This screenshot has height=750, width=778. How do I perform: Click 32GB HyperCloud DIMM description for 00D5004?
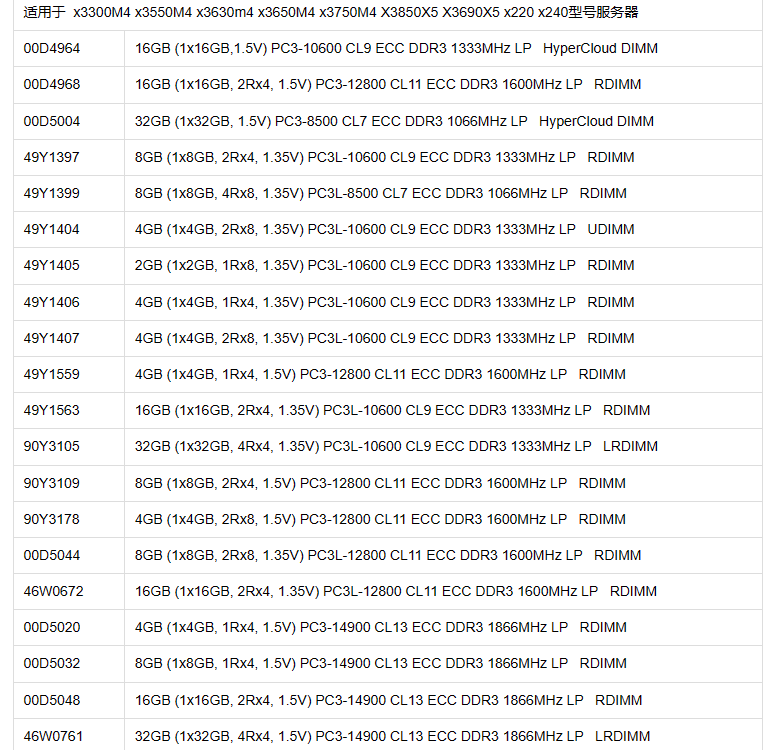(394, 122)
